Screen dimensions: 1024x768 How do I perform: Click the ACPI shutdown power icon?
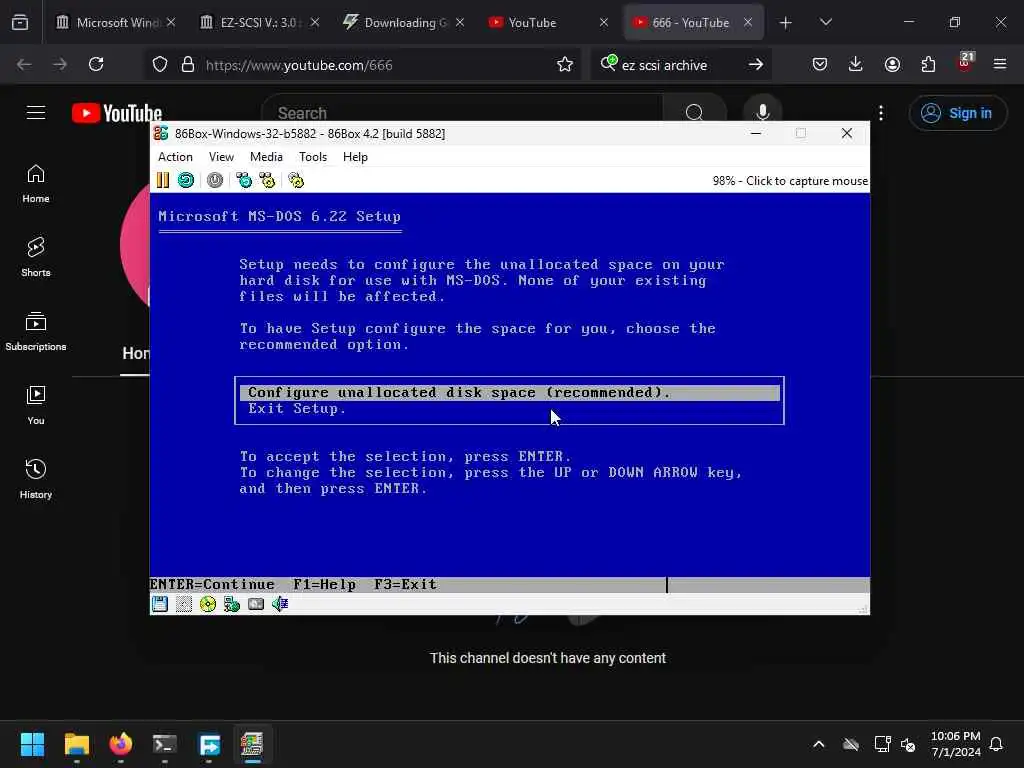click(215, 180)
